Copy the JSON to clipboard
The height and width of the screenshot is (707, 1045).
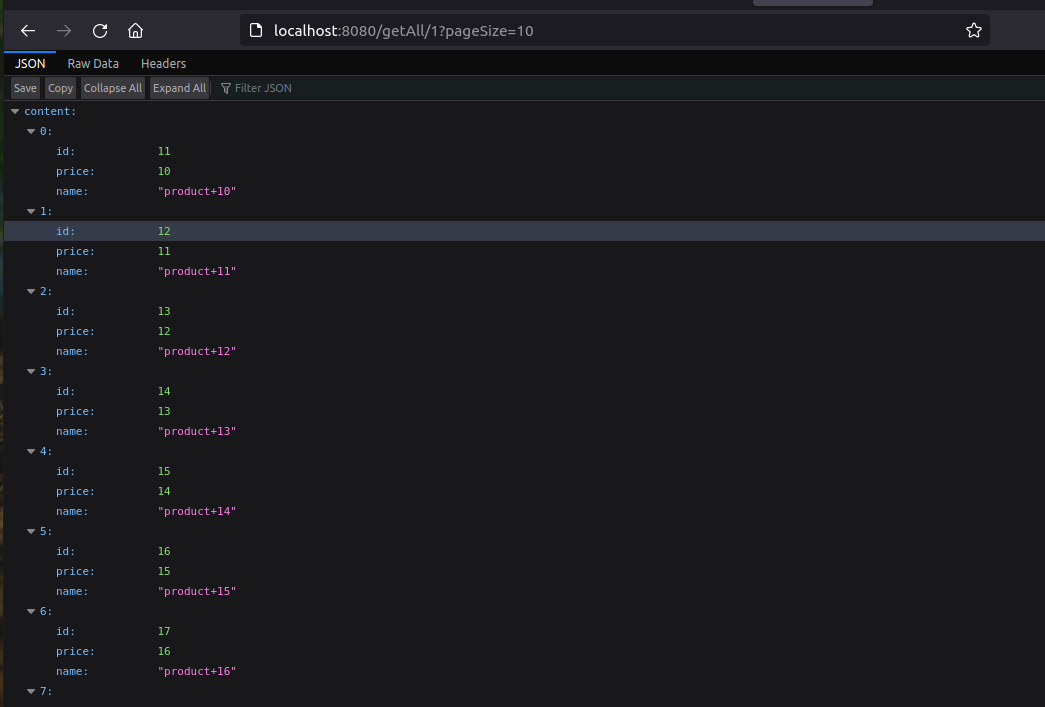point(60,88)
